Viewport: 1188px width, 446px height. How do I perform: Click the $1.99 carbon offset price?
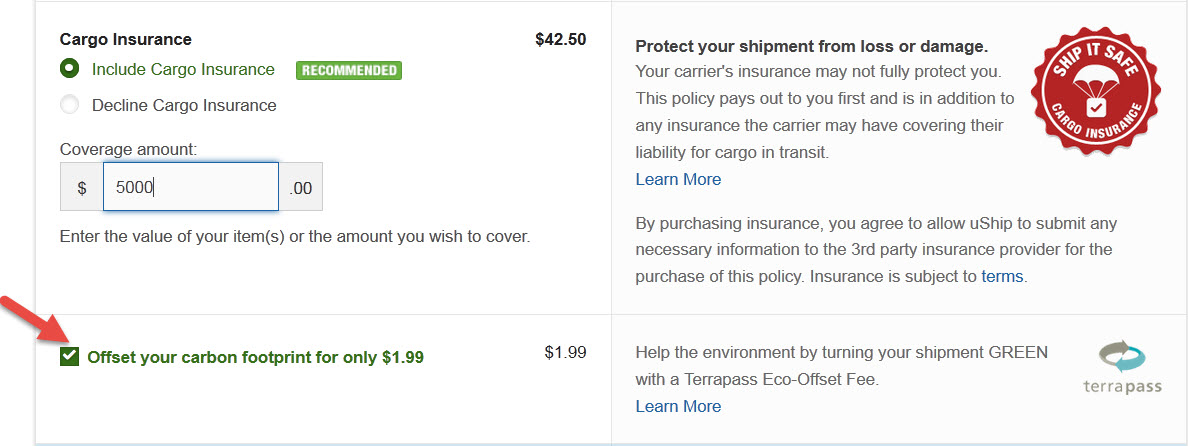coord(565,352)
